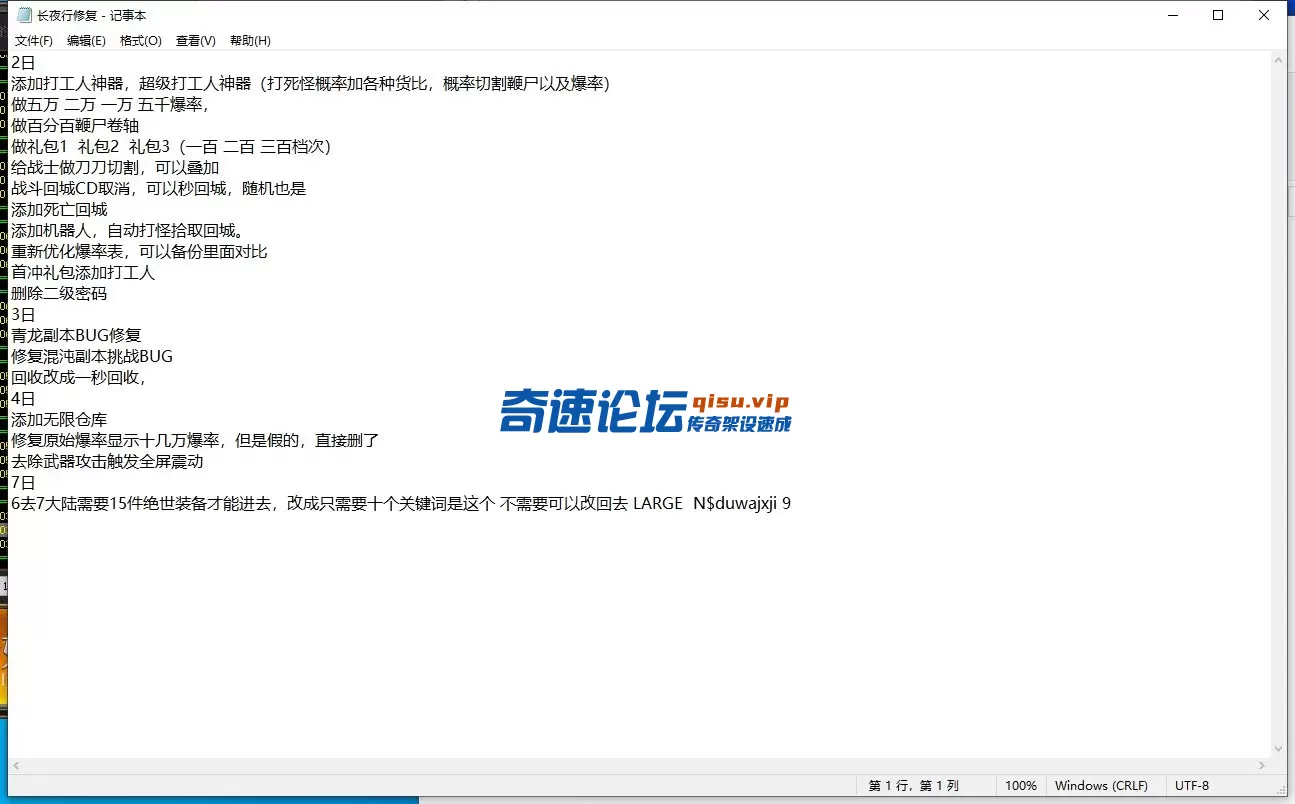
Task: Open the 帮助(H) menu
Action: pyautogui.click(x=250, y=41)
